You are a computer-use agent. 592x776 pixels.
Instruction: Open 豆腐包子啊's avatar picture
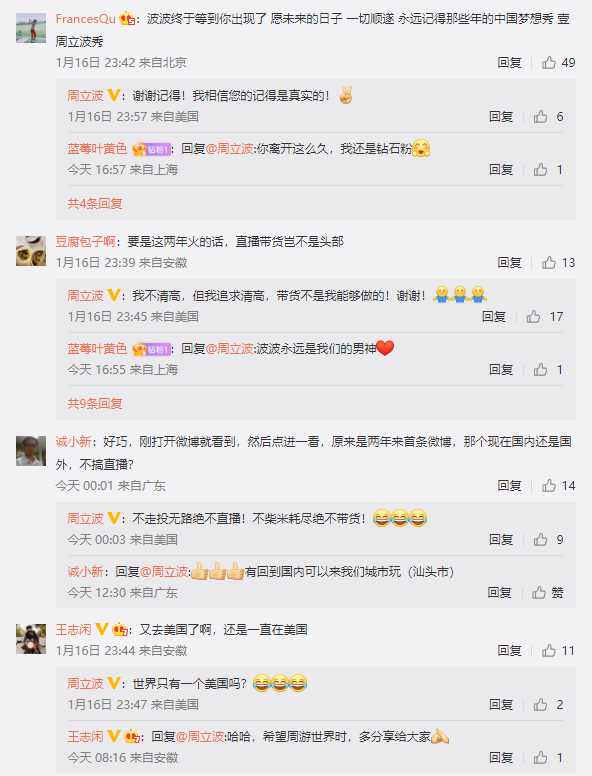pos(31,251)
